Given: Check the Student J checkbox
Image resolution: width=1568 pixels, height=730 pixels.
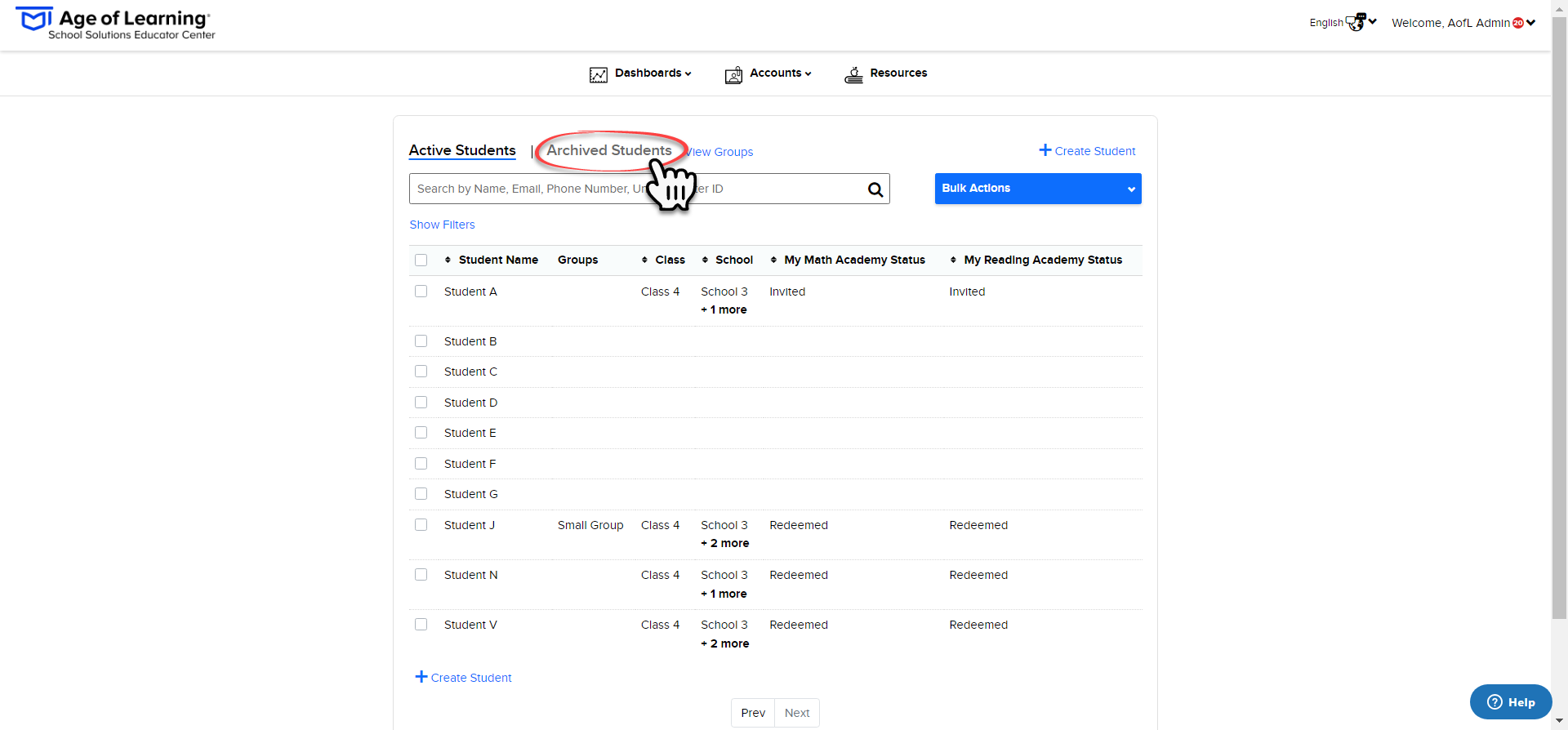Looking at the screenshot, I should pyautogui.click(x=421, y=525).
